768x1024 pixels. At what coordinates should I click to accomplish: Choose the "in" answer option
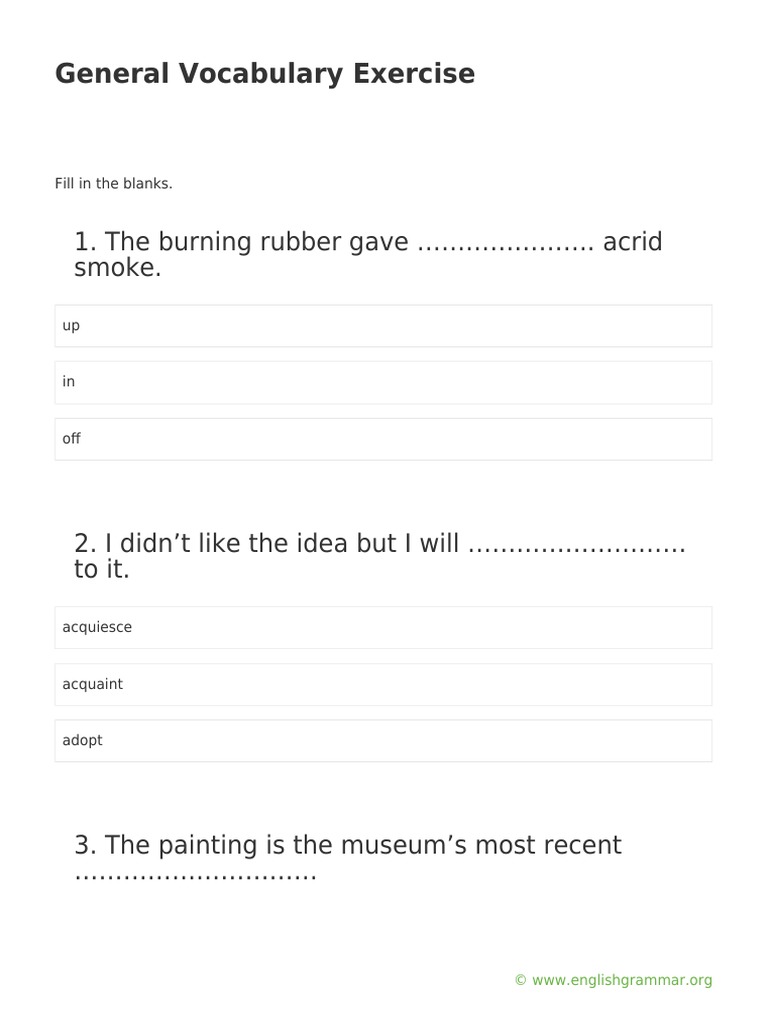[383, 382]
